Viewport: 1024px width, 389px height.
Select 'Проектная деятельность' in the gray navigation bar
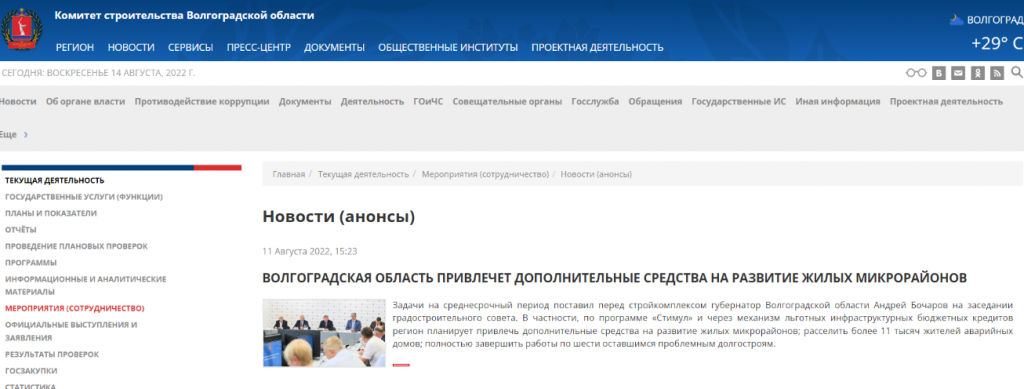(946, 101)
